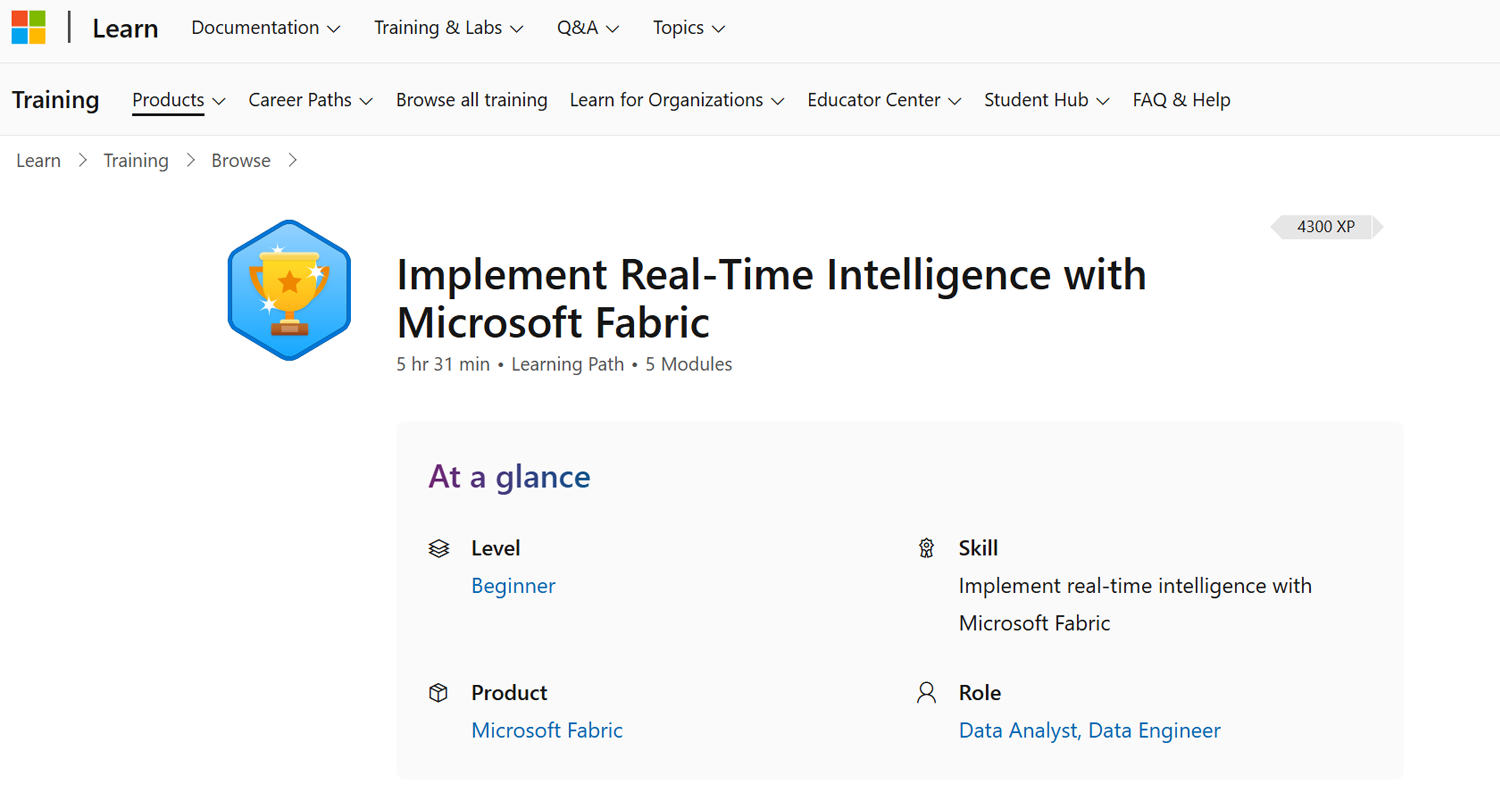Click the '5 Modules' text

pyautogui.click(x=689, y=364)
